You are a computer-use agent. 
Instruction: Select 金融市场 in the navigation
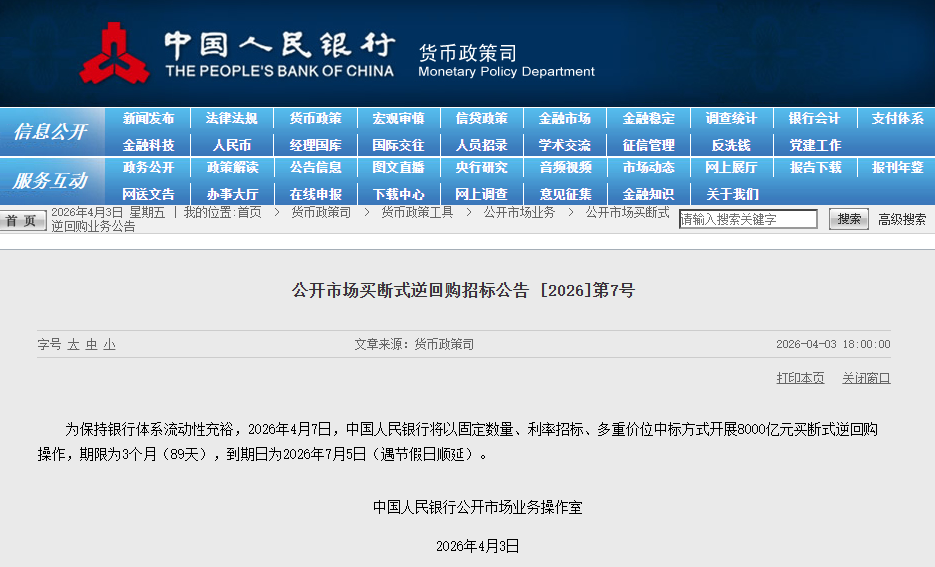coord(565,119)
